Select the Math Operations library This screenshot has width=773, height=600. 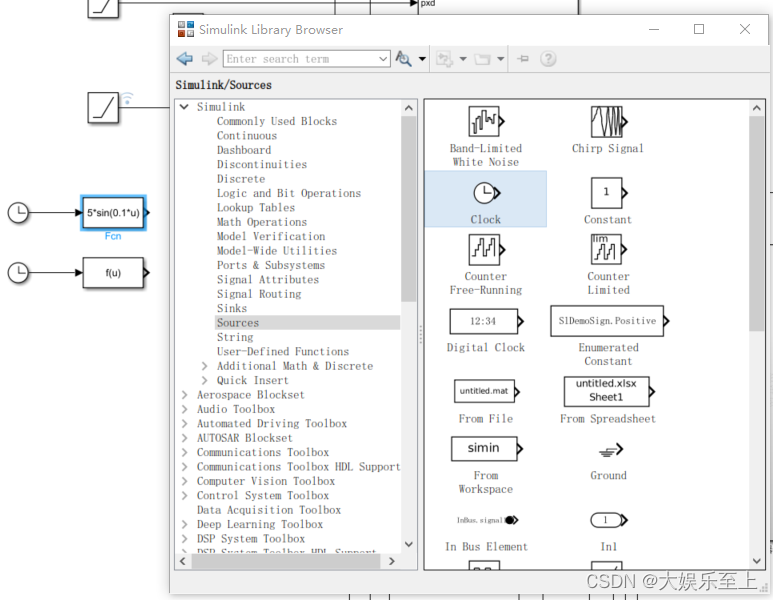pos(262,222)
